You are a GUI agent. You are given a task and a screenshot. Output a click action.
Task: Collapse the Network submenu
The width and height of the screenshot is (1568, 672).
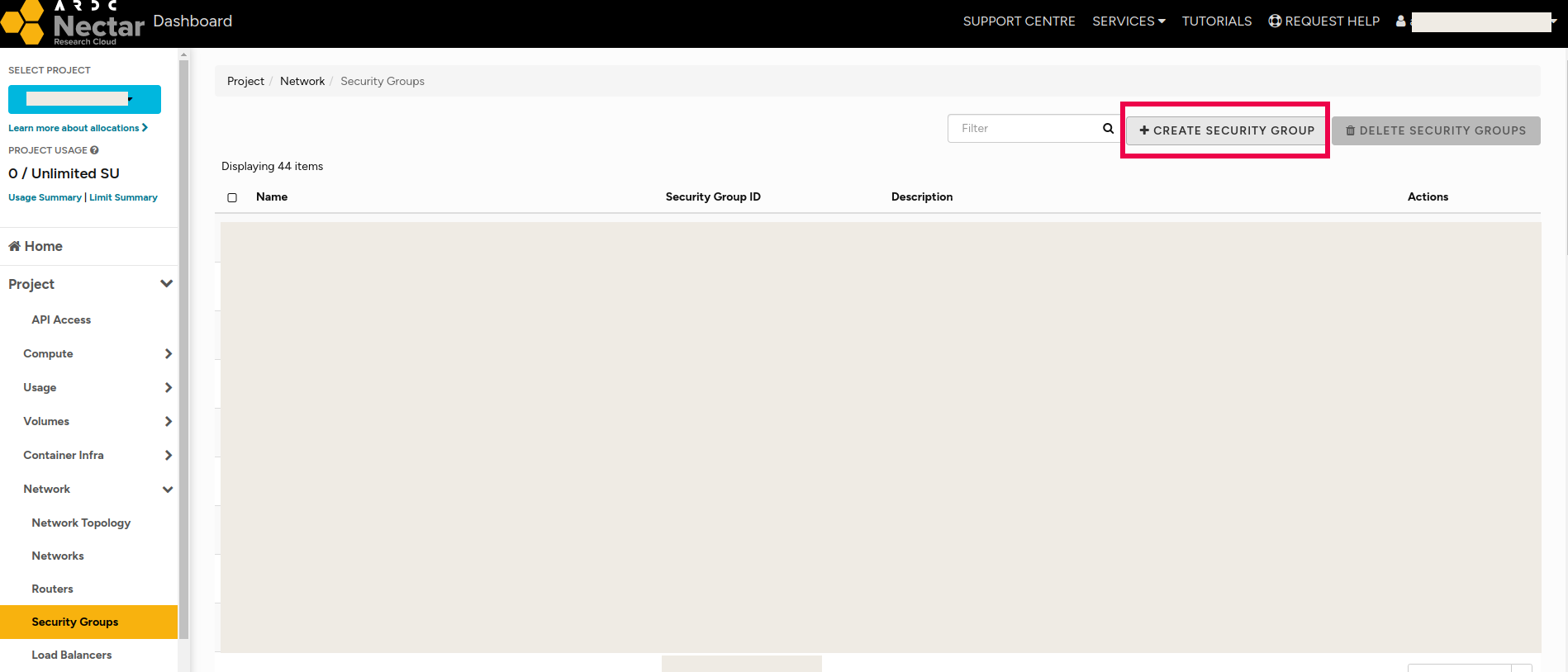pos(168,490)
